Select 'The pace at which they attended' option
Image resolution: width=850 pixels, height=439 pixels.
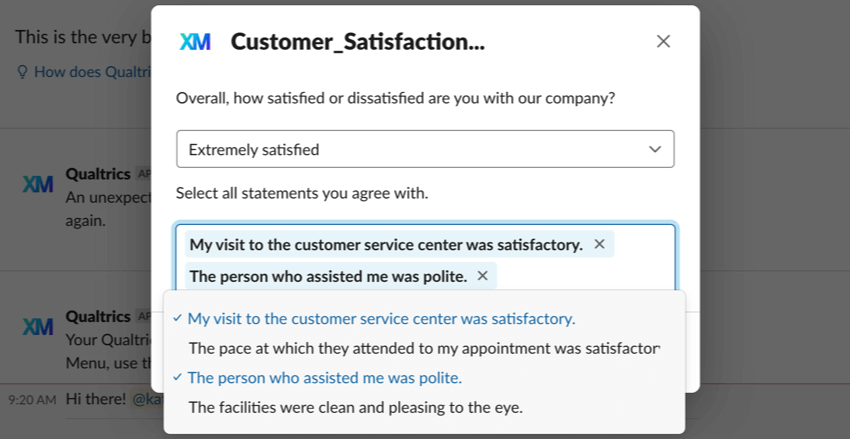(x=424, y=348)
